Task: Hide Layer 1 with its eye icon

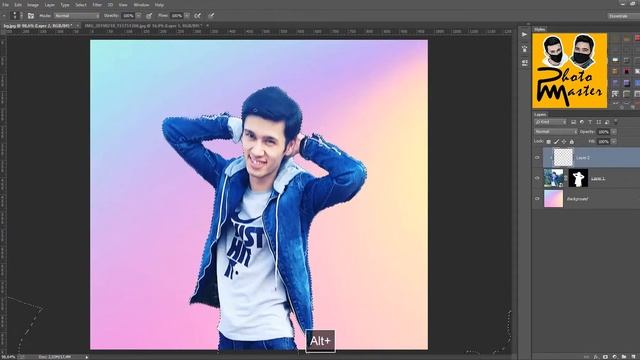Action: (537, 178)
